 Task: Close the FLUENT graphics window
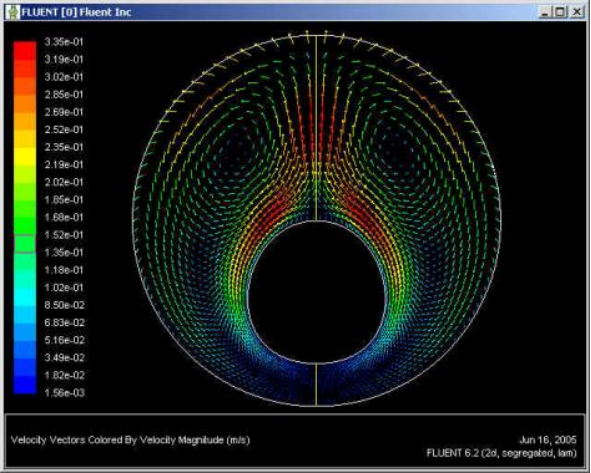tap(577, 12)
